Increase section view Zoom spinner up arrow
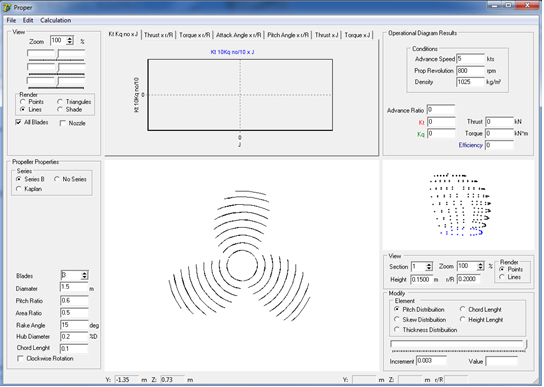 coord(480,264)
